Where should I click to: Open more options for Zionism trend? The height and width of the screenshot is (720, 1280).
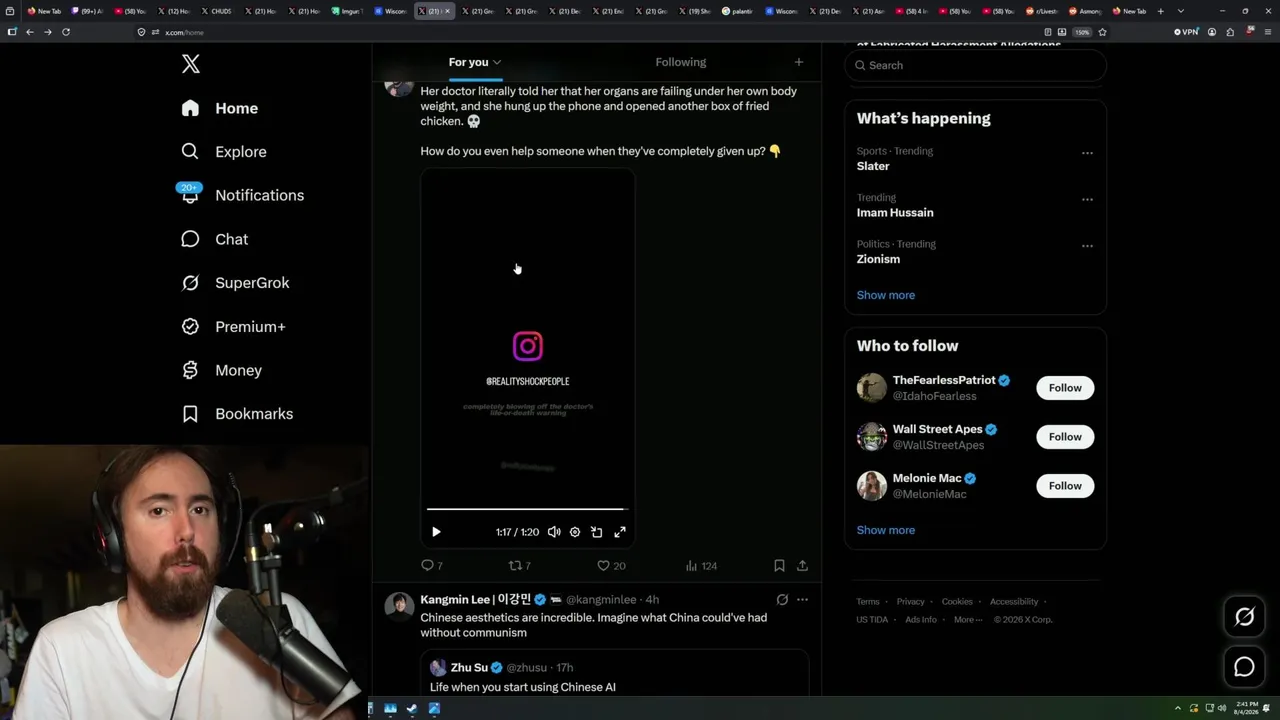(x=1087, y=246)
